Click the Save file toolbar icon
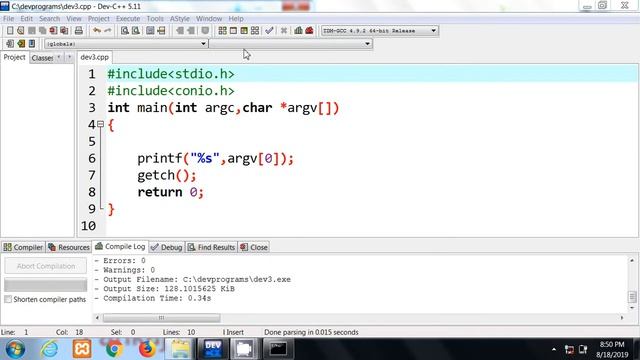 click(31, 31)
